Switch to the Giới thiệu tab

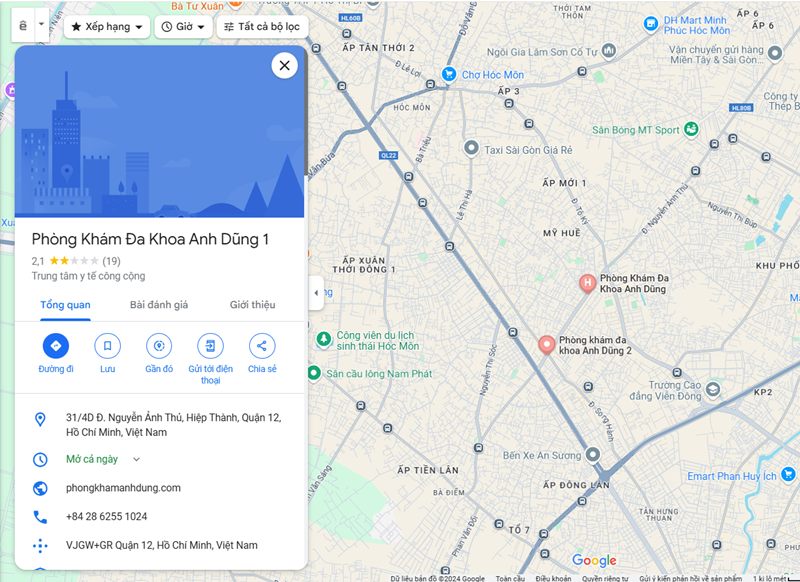tap(253, 305)
